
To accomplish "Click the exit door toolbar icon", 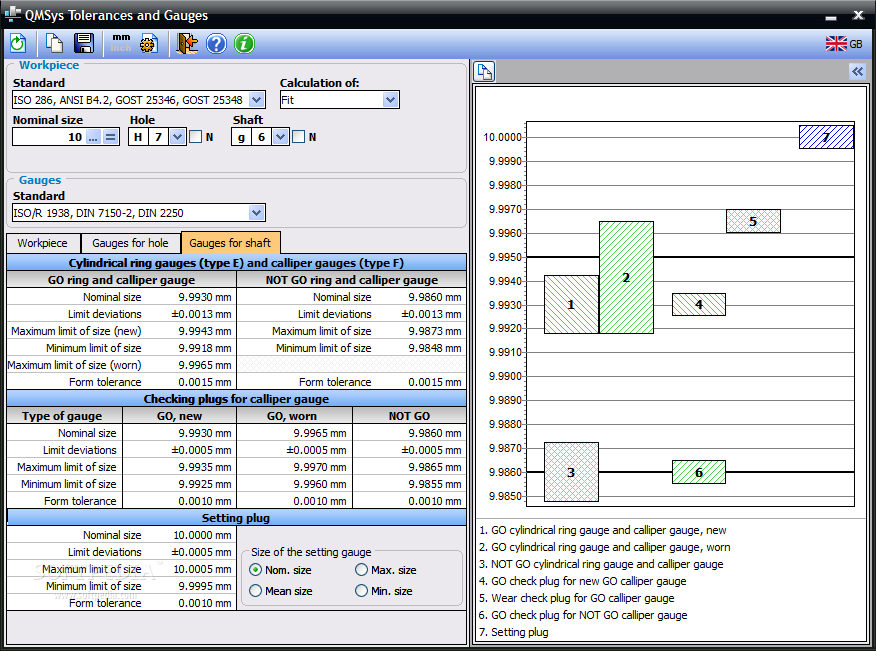I will 187,44.
